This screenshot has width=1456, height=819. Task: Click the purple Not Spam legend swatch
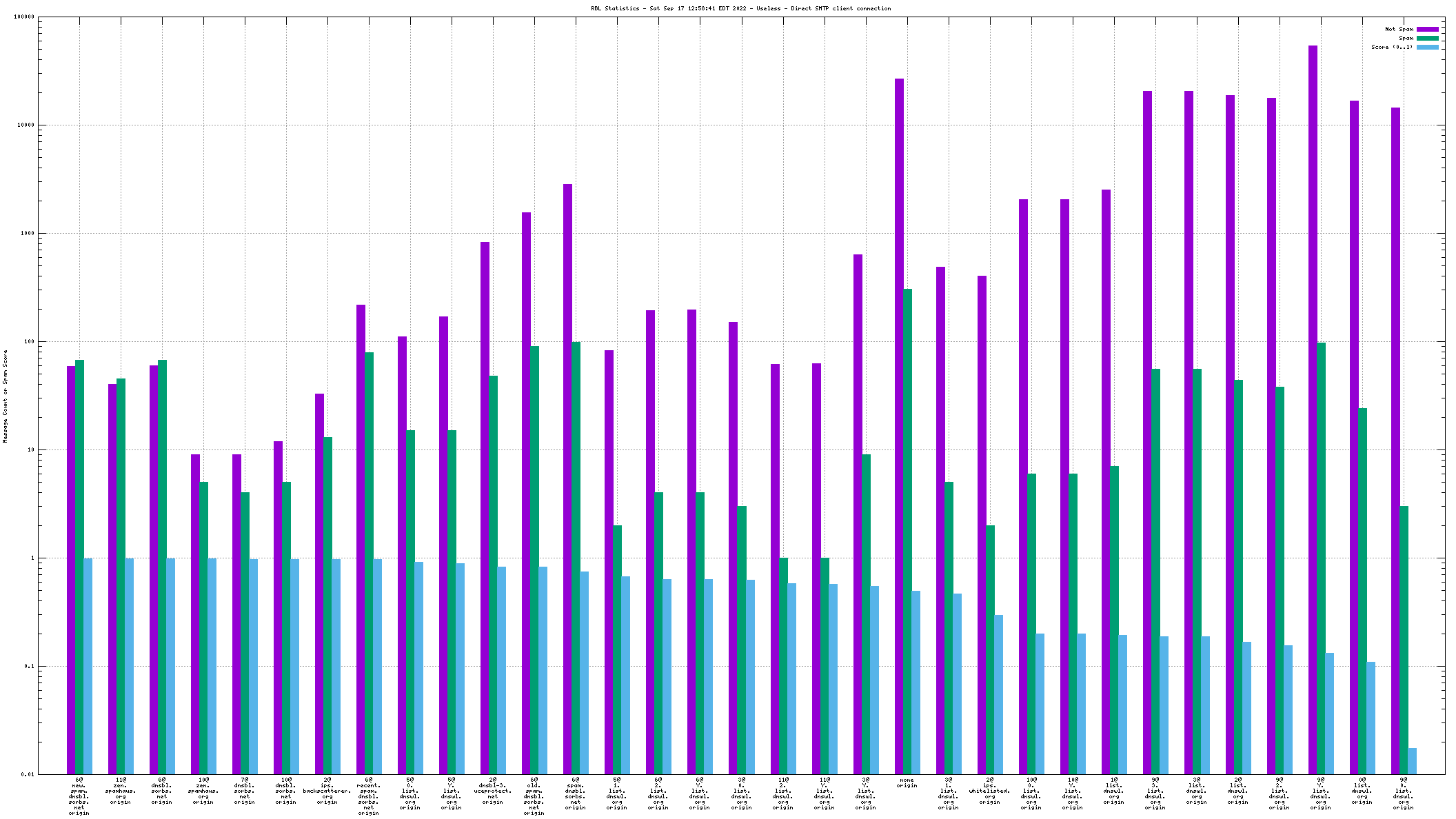click(1427, 29)
